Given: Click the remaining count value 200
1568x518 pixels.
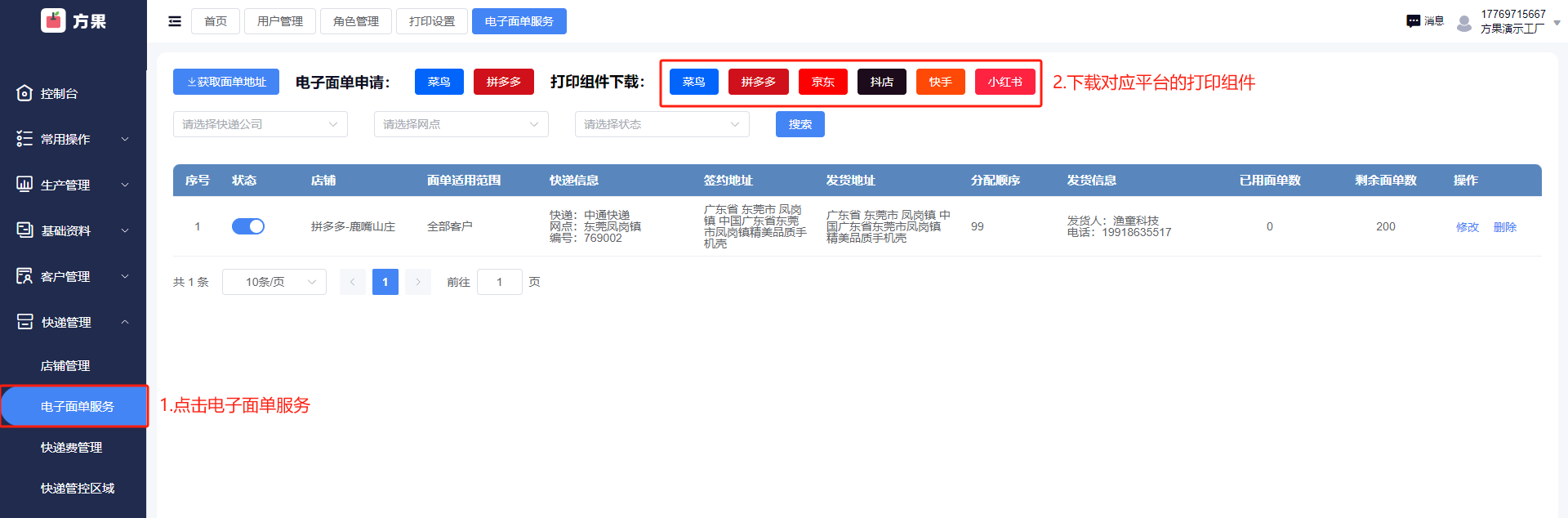Looking at the screenshot, I should coord(1386,226).
